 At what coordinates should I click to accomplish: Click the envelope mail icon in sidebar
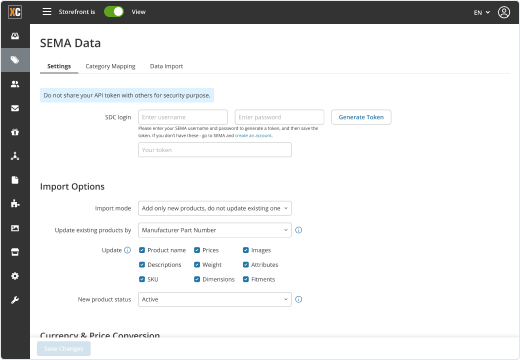pyautogui.click(x=15, y=108)
